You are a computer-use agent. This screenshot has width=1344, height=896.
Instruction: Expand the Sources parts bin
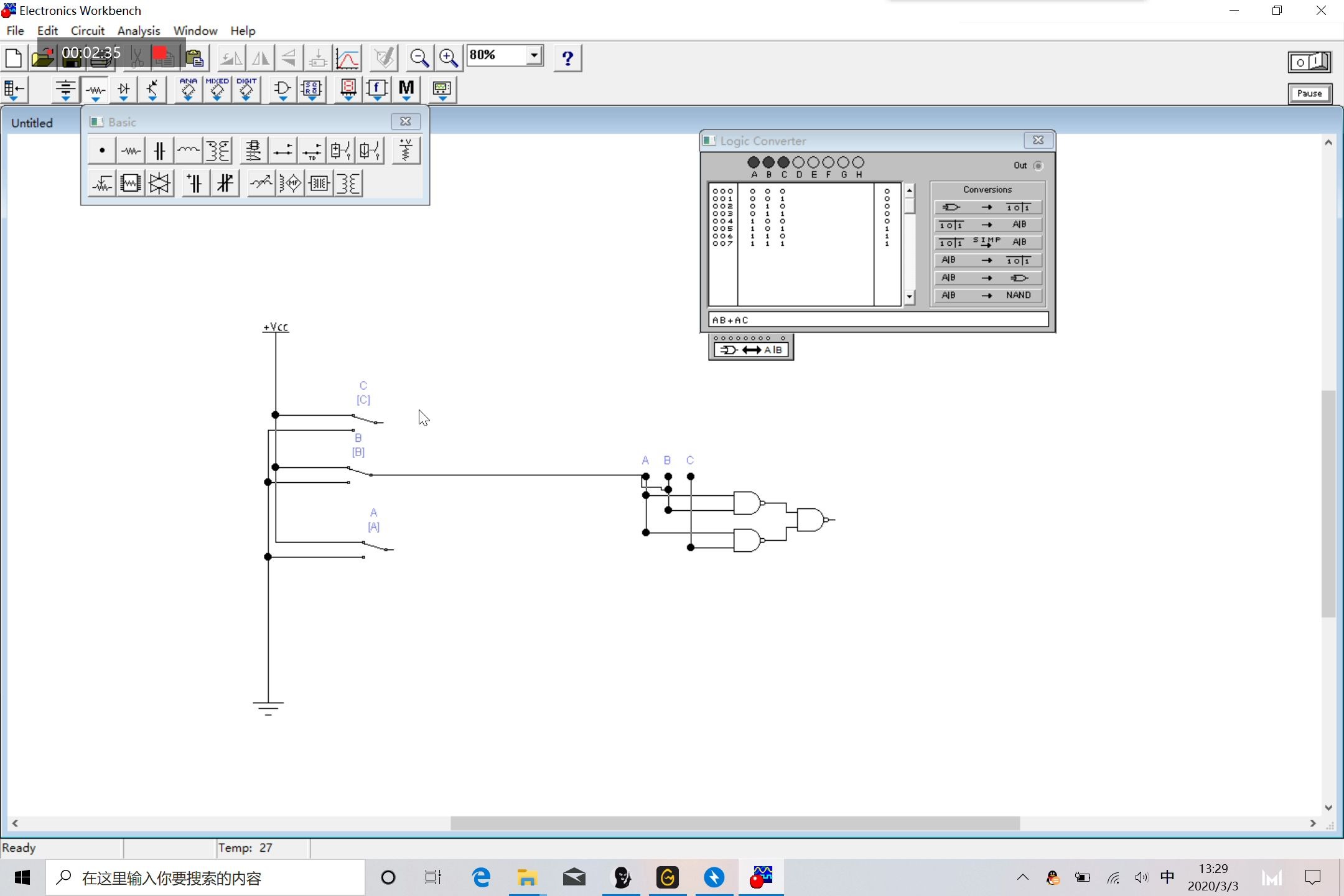pos(65,90)
